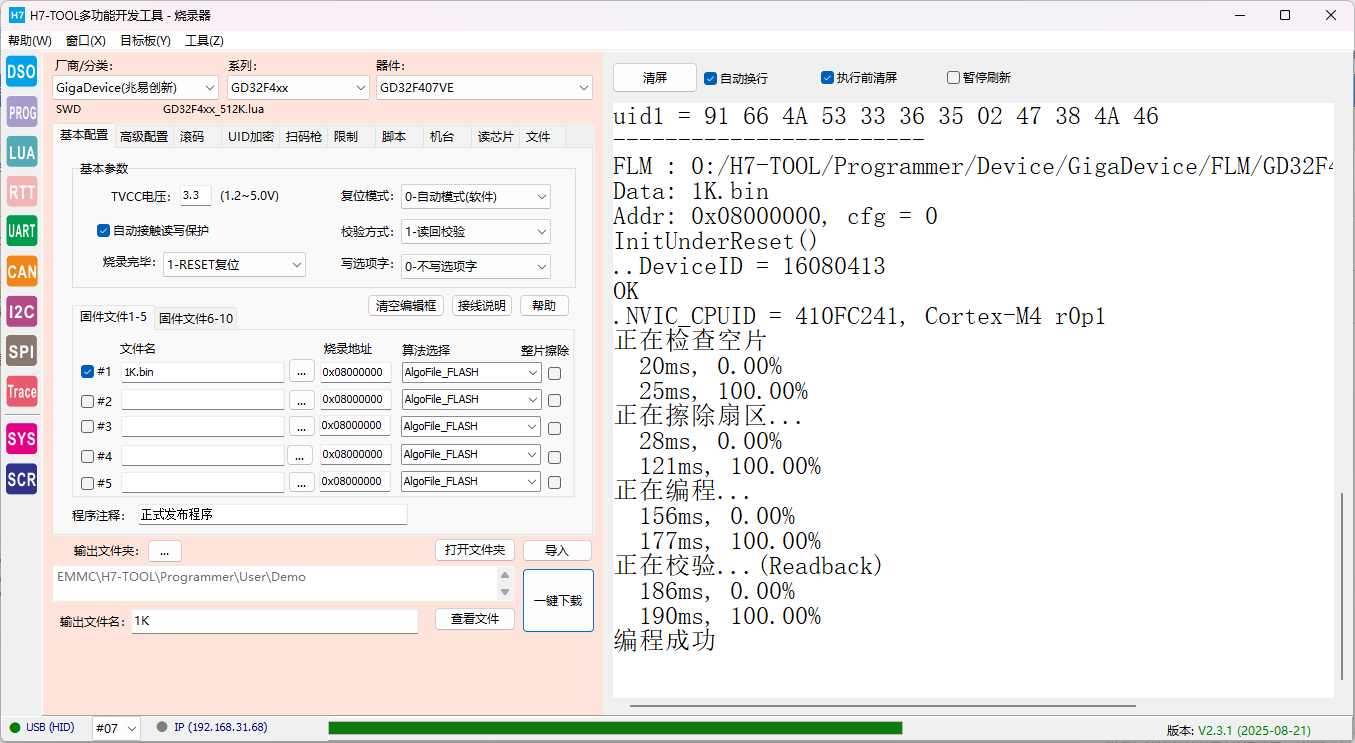
Task: Open the DSO oscilloscope sidebar icon
Action: [21, 71]
